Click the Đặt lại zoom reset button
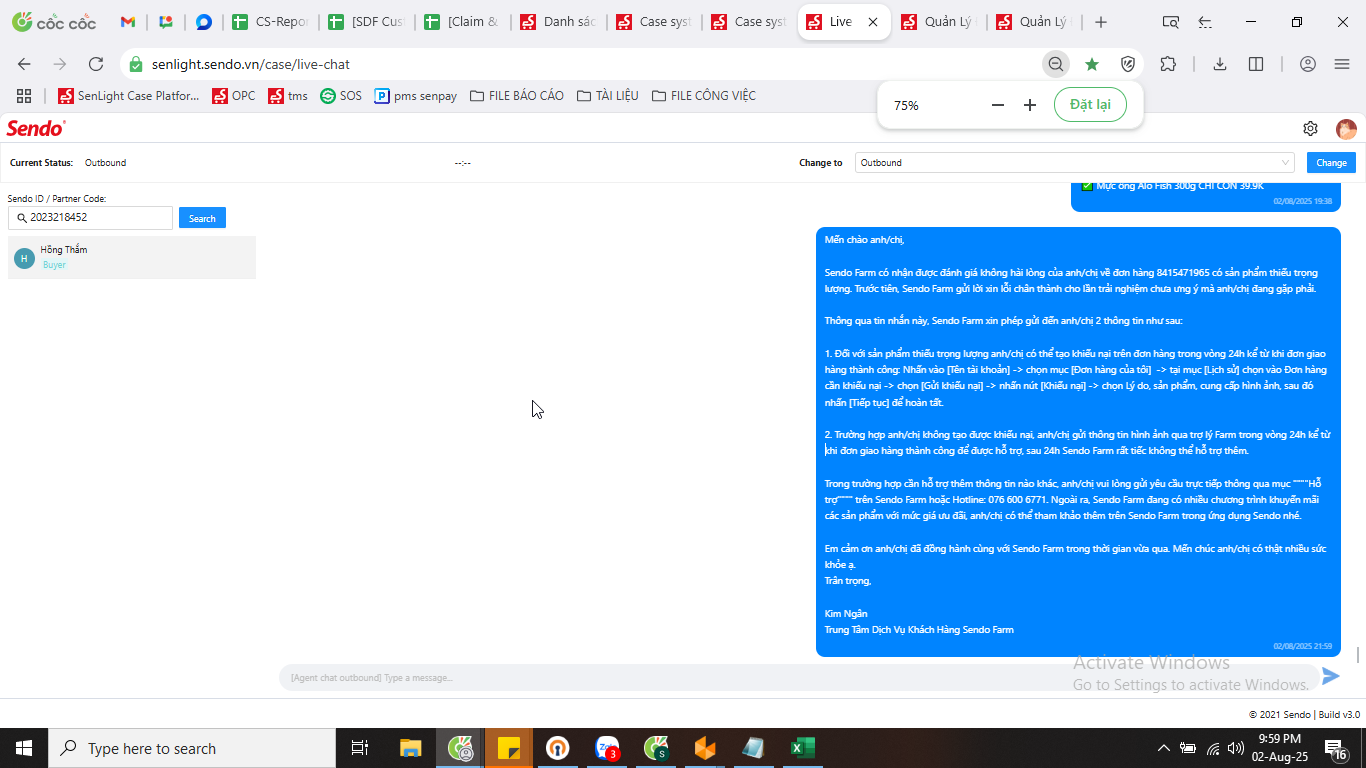 click(x=1090, y=105)
